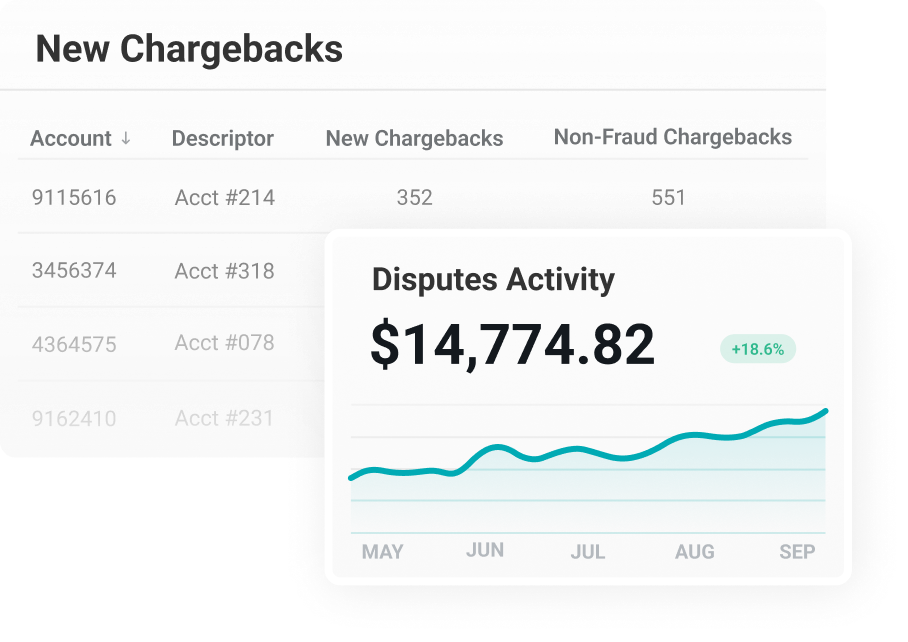Select account number 3456374

point(74,270)
